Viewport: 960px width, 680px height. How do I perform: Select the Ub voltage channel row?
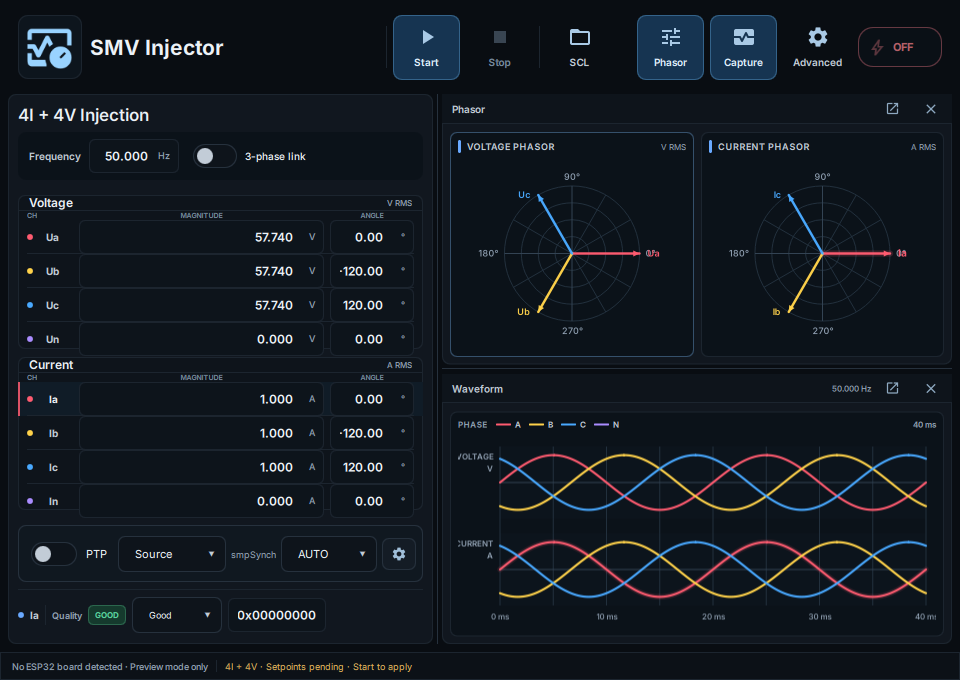220,271
